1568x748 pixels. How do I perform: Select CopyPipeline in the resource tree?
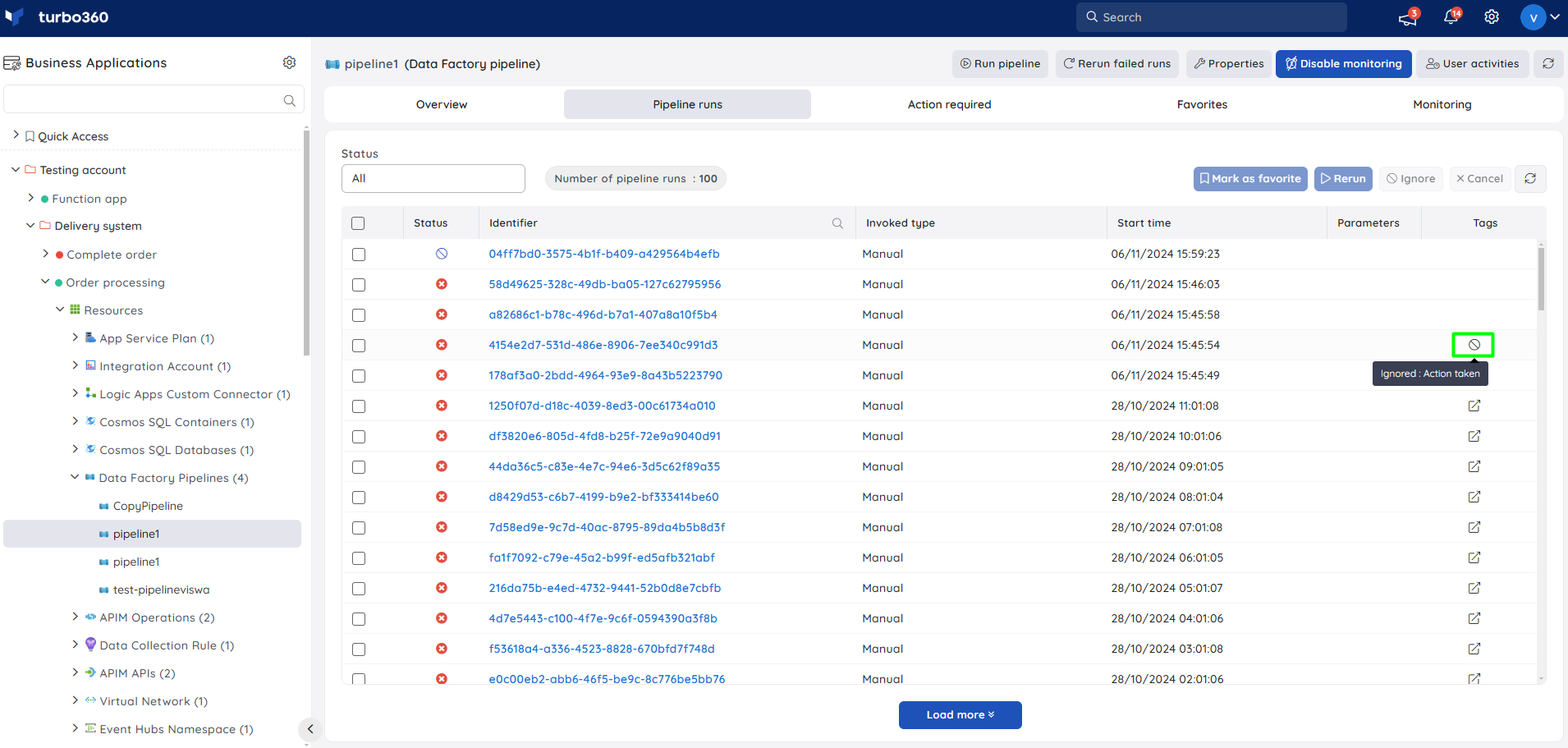[148, 506]
